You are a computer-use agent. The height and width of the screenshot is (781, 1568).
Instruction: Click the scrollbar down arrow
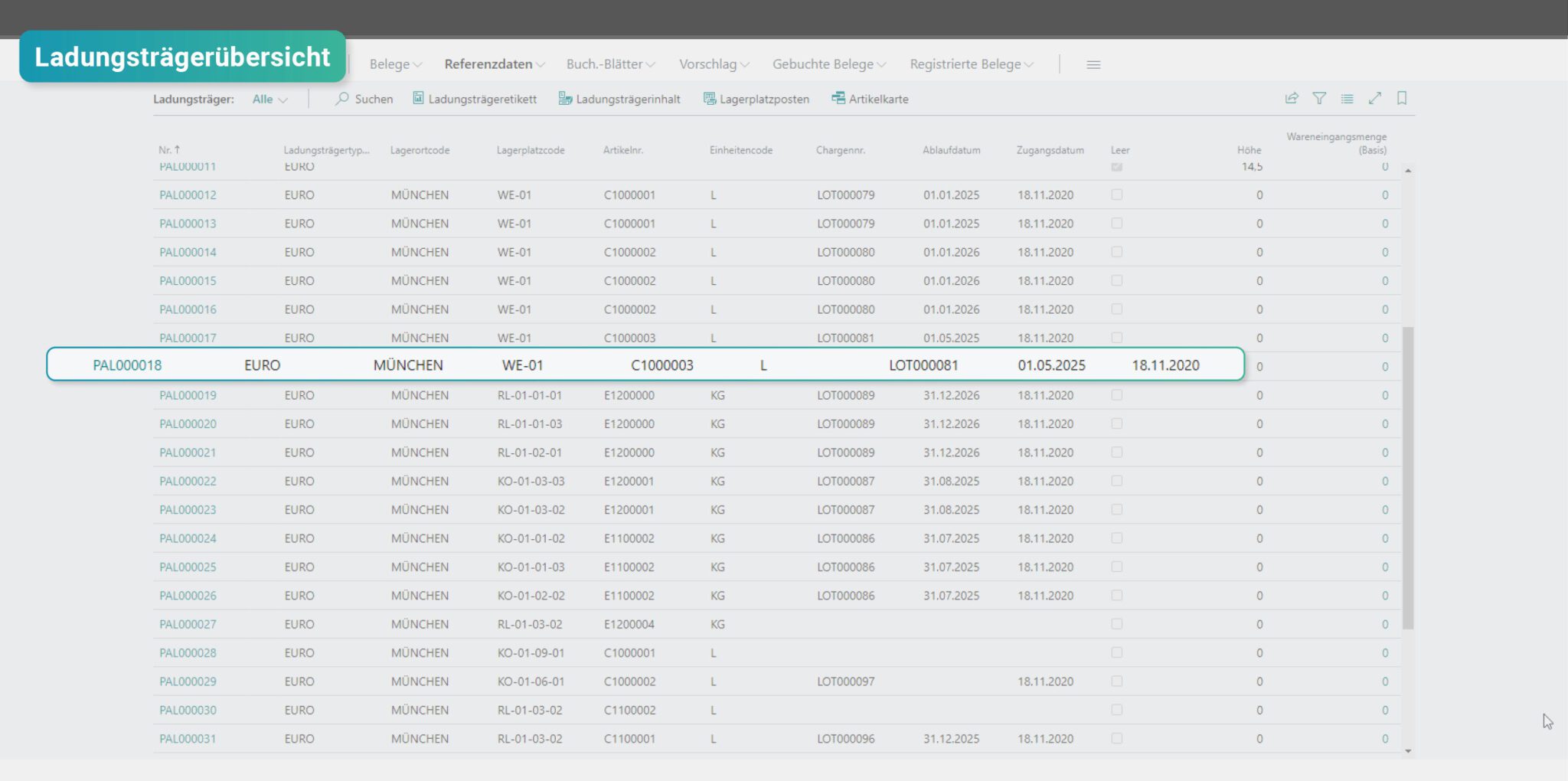tap(1408, 751)
